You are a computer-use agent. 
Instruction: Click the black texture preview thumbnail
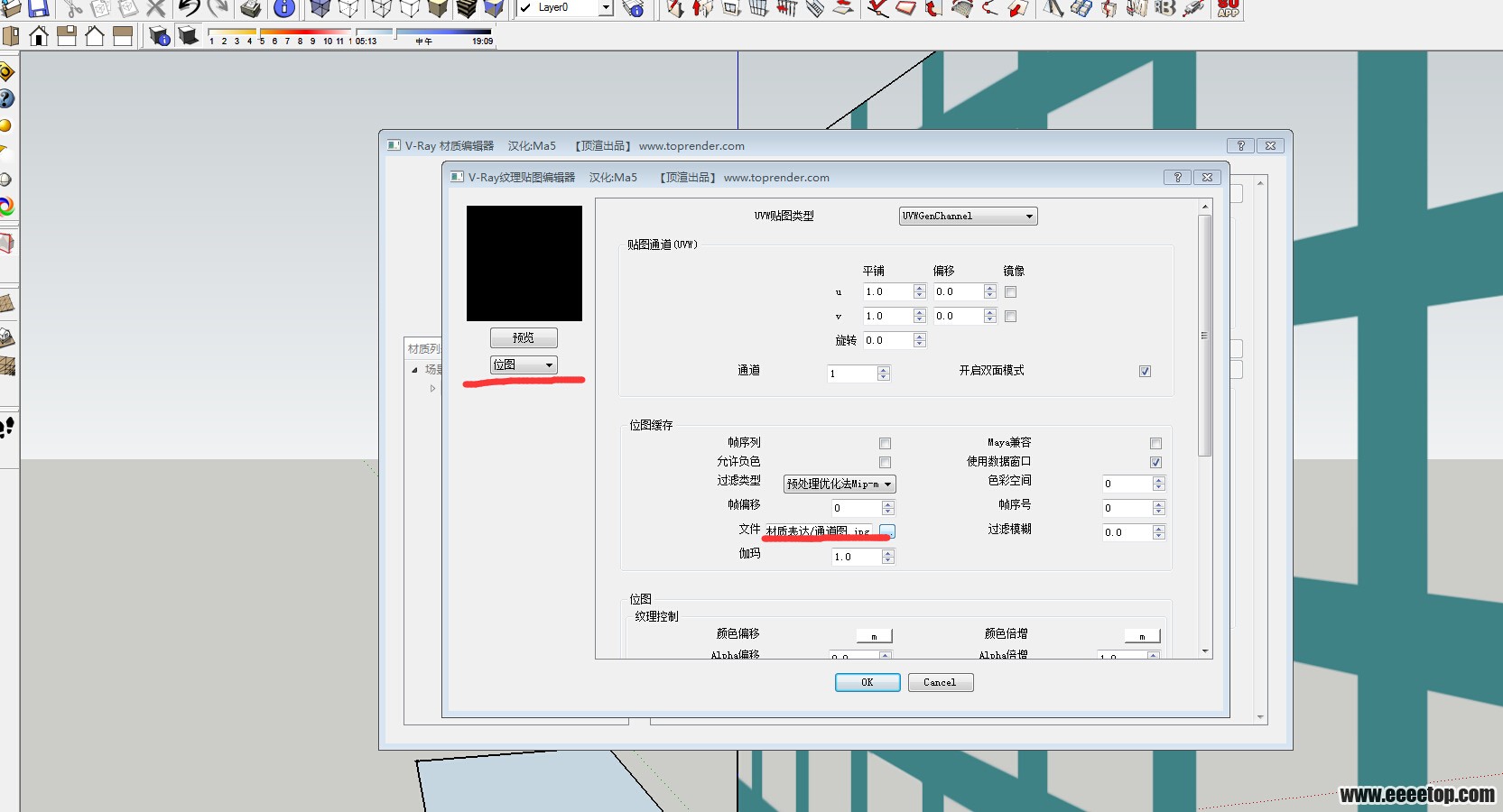click(524, 263)
